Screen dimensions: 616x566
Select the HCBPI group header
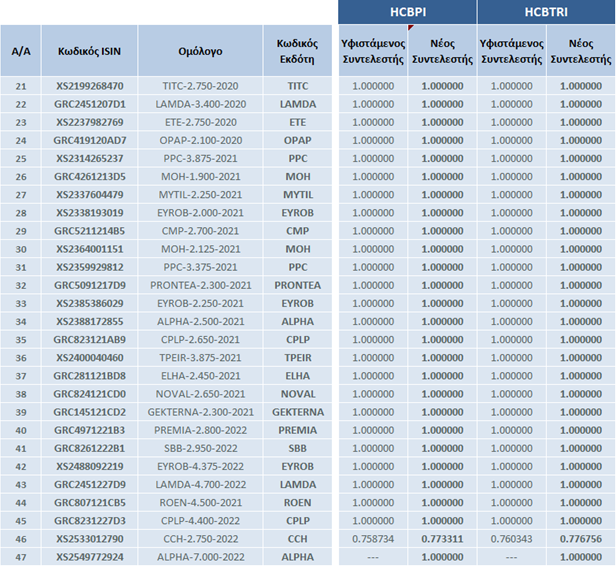408,12
